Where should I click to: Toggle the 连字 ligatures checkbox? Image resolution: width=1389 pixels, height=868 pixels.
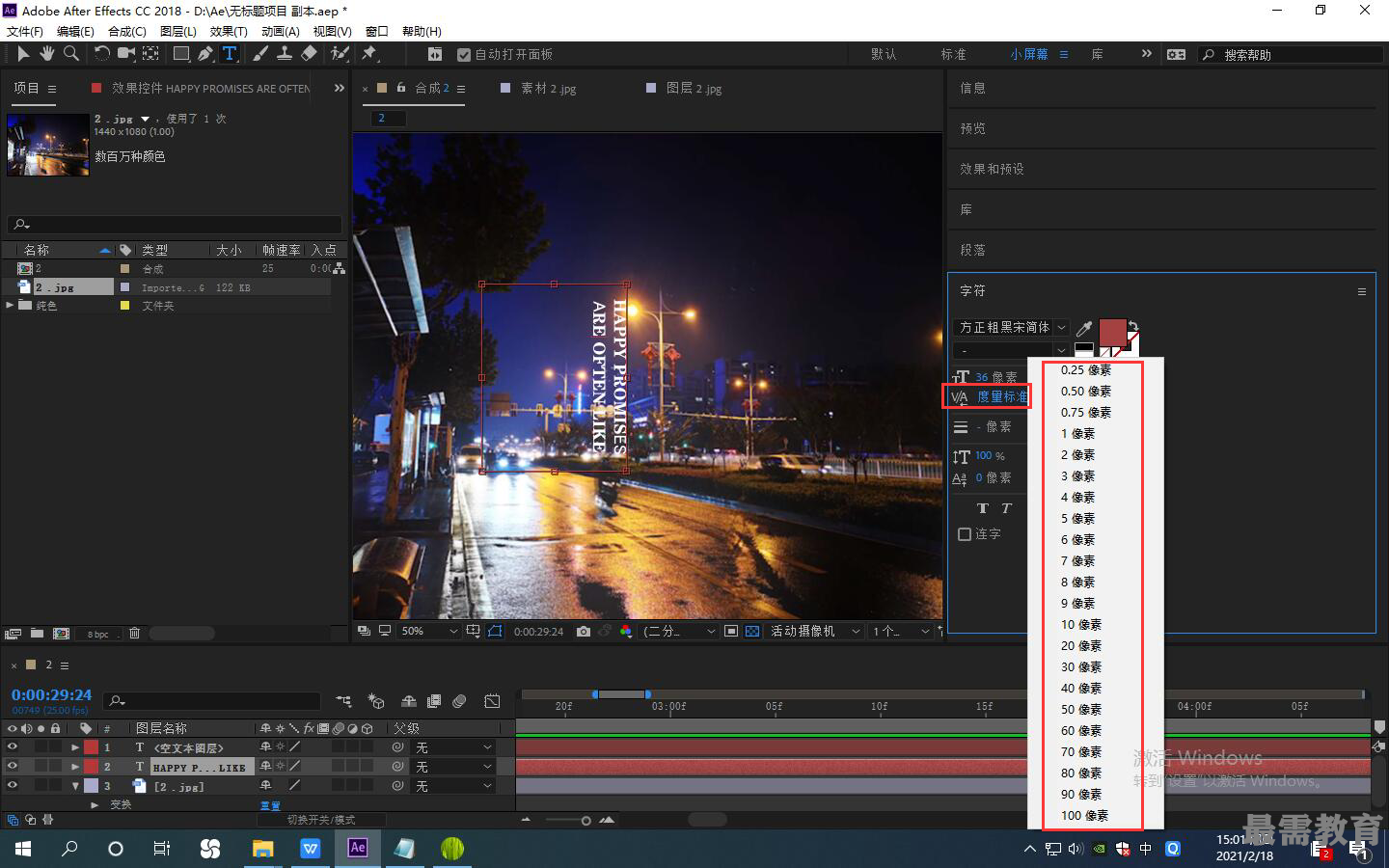coord(965,533)
